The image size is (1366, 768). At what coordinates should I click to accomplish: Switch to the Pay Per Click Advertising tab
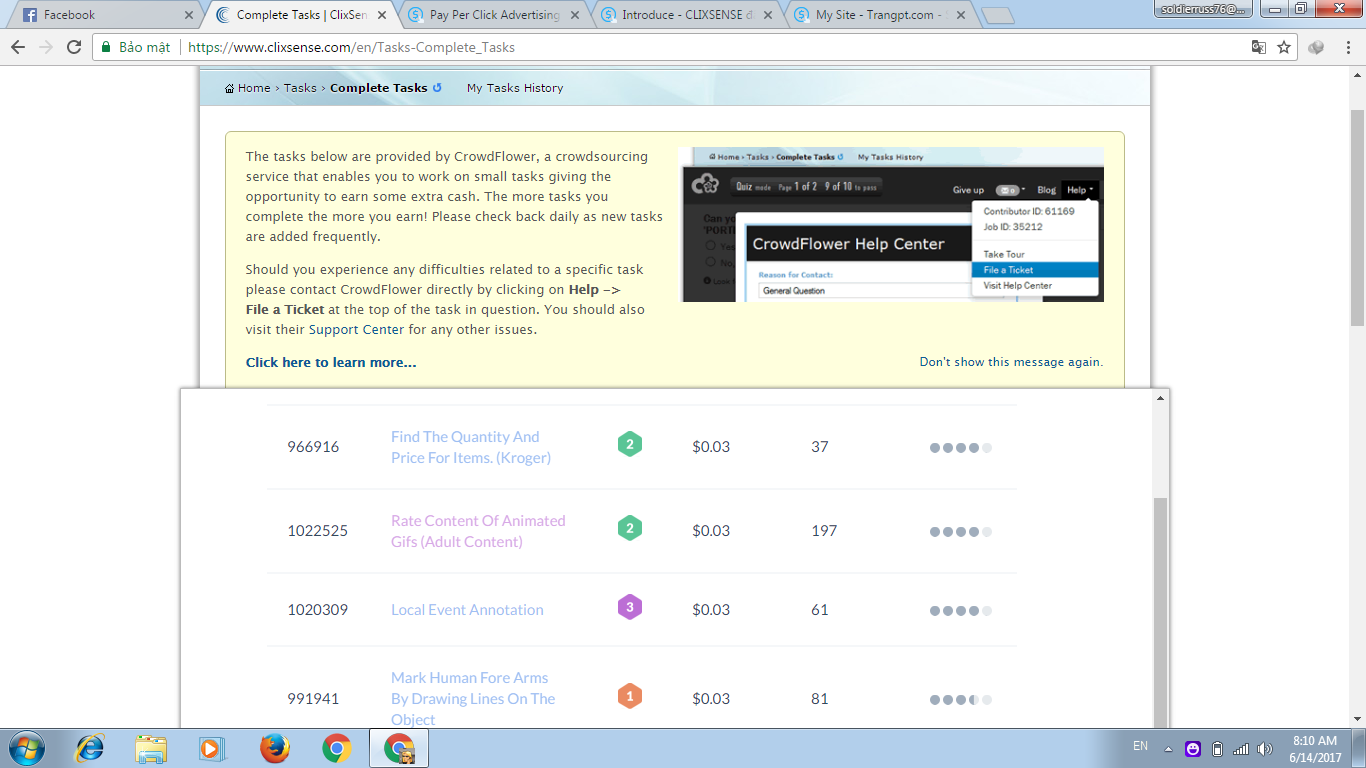(x=493, y=15)
